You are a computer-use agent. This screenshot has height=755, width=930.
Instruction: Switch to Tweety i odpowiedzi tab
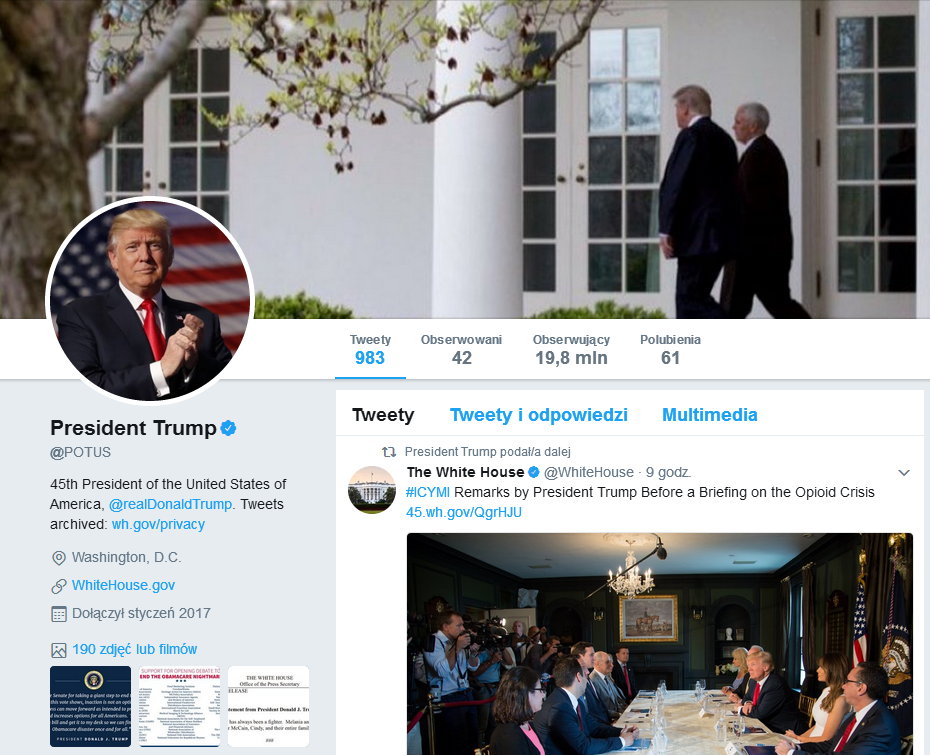[x=539, y=415]
